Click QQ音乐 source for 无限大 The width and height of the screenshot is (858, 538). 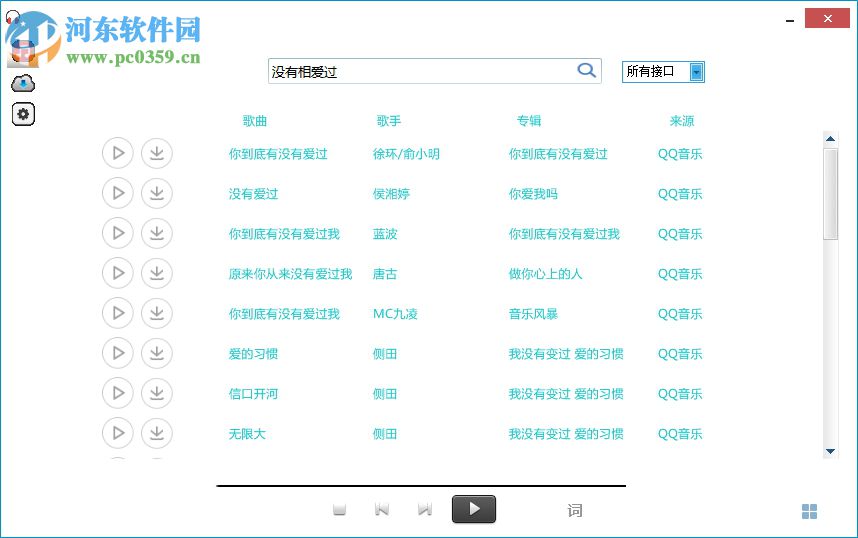coord(680,433)
